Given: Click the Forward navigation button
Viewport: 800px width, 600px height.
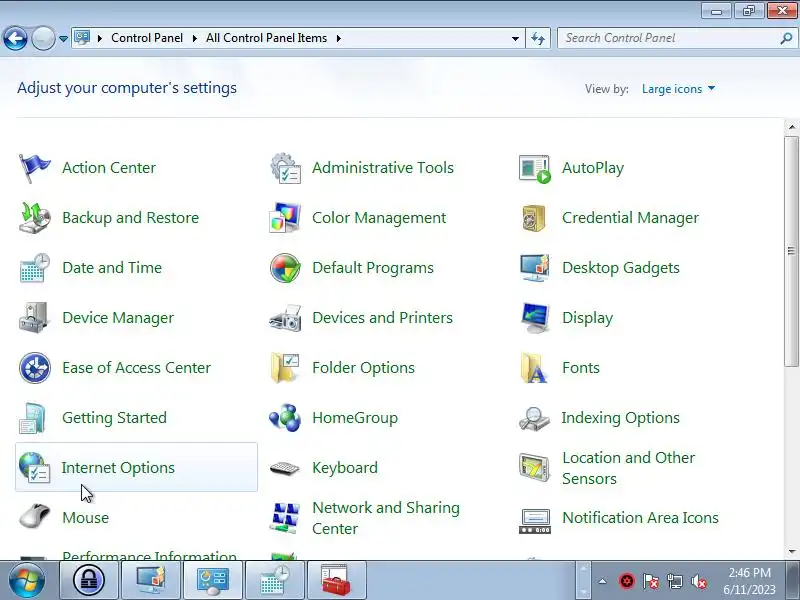Looking at the screenshot, I should 43,38.
